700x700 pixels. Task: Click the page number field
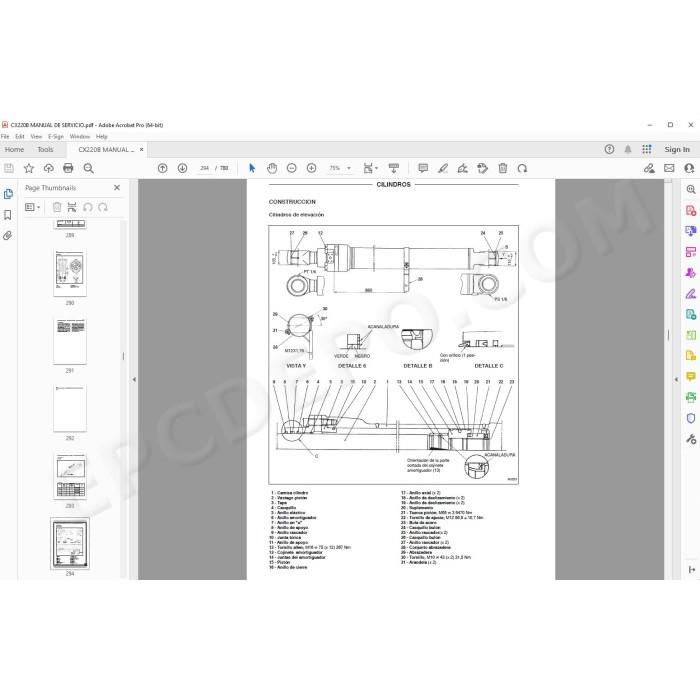click(x=204, y=168)
